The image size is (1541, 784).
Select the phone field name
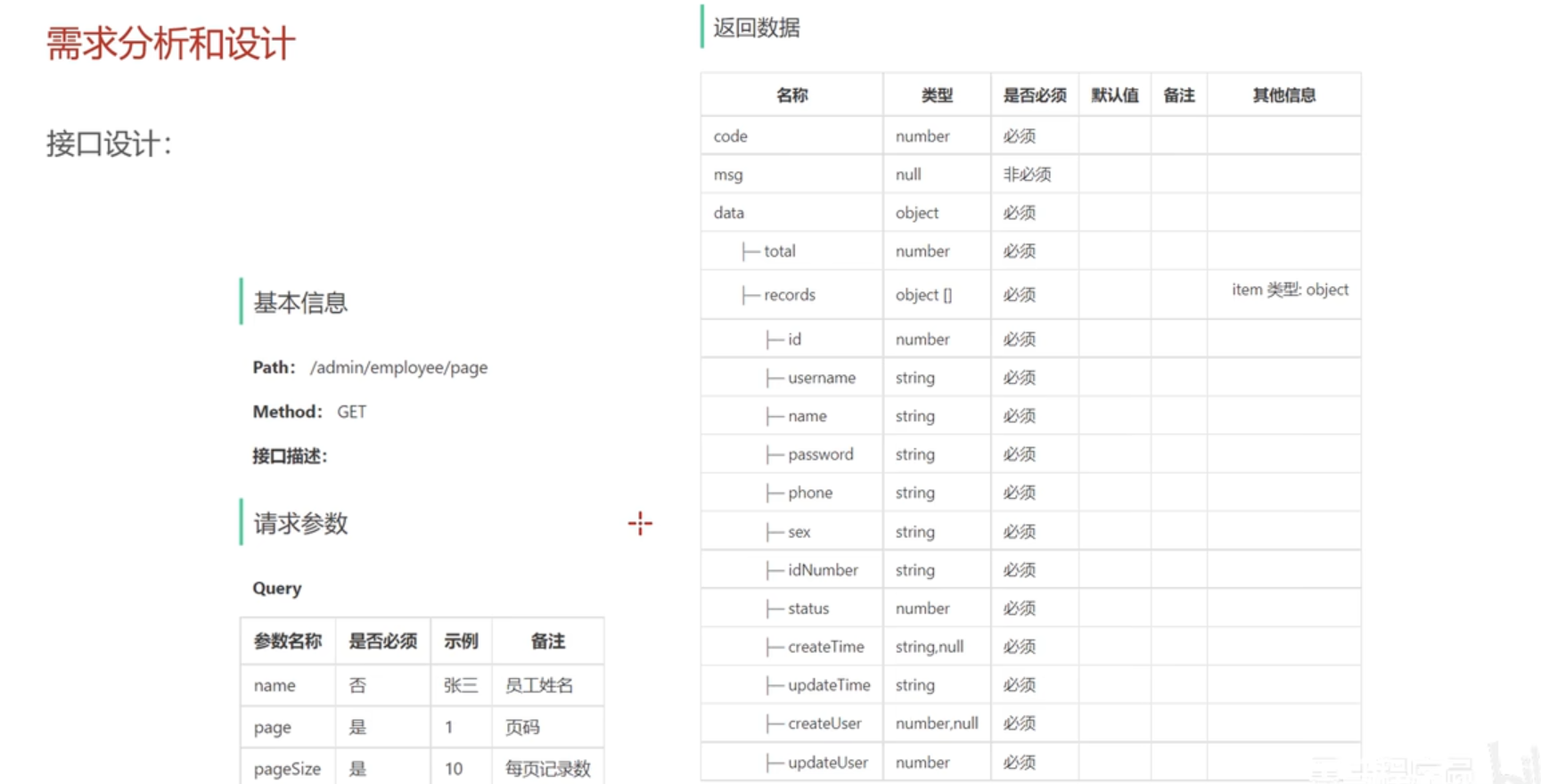coord(809,493)
